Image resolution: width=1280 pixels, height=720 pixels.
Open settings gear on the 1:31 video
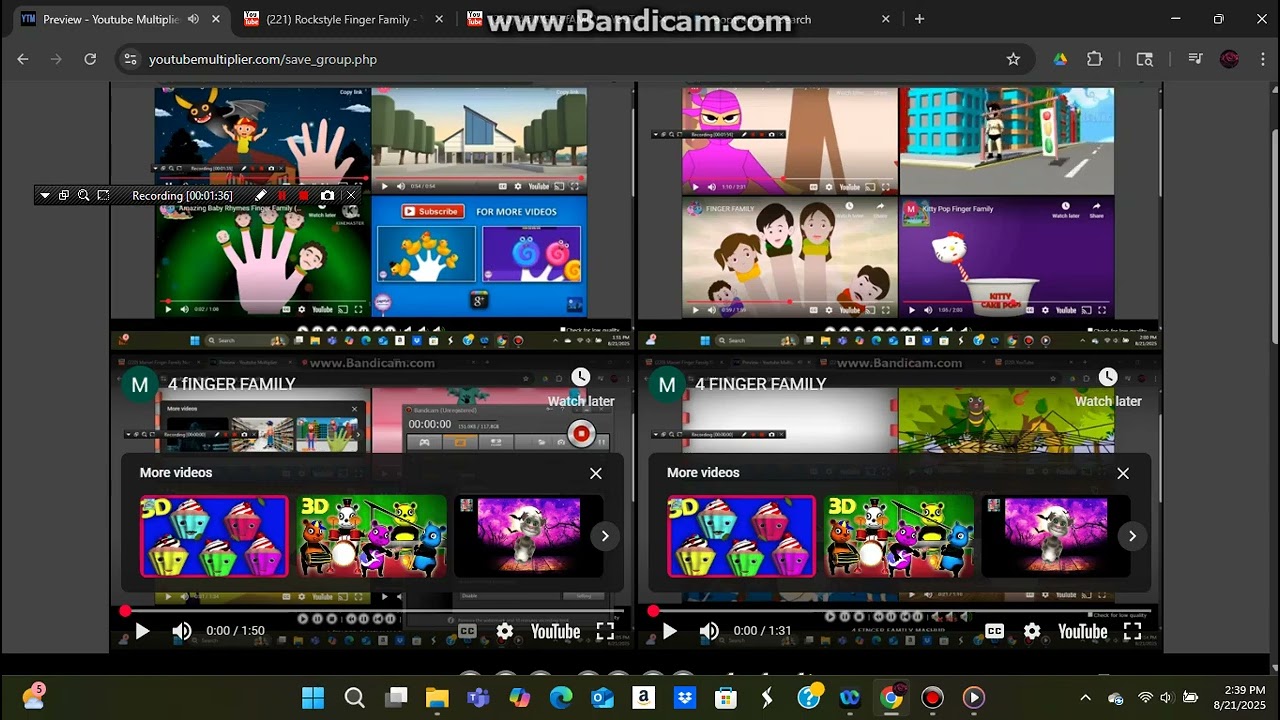[1032, 631]
